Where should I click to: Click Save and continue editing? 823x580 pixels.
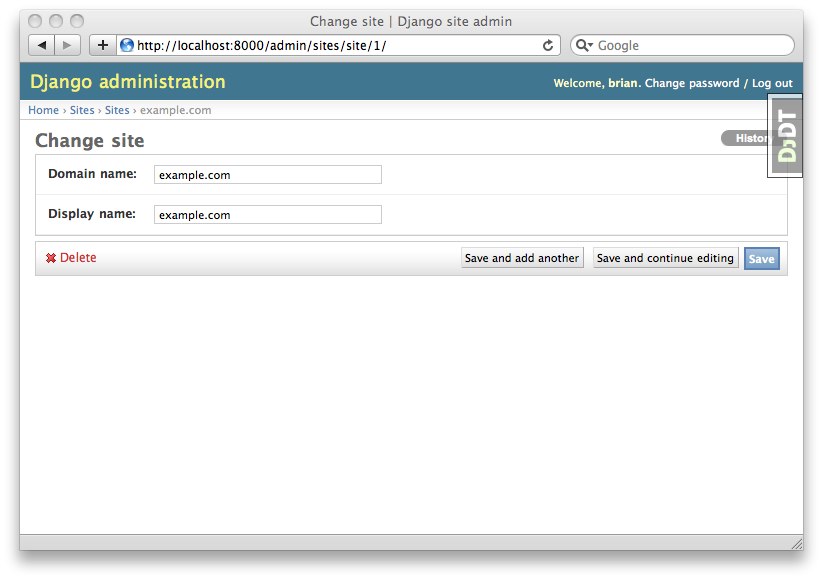666,258
